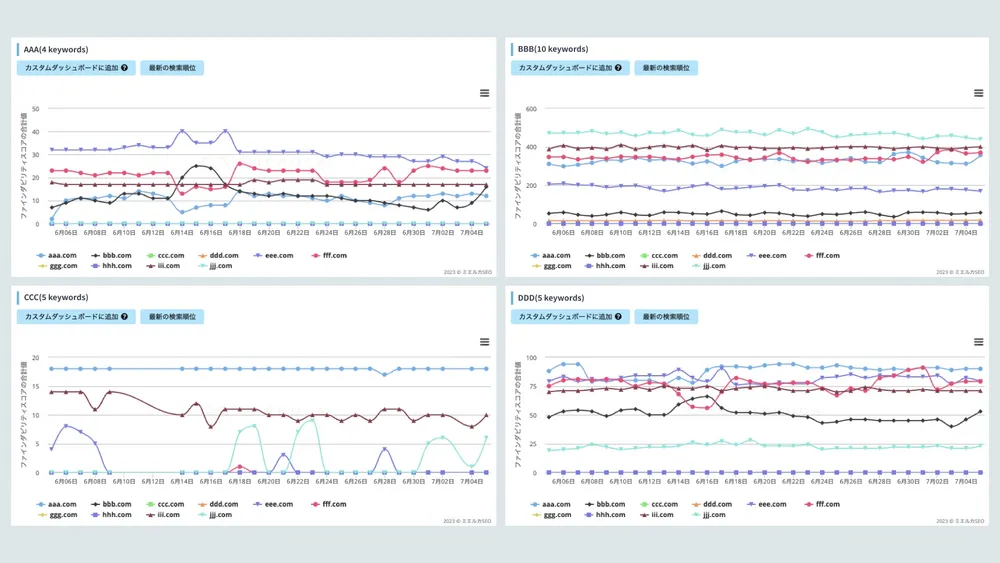Click 最新の検索順位 button in the CCC panel

pyautogui.click(x=172, y=317)
